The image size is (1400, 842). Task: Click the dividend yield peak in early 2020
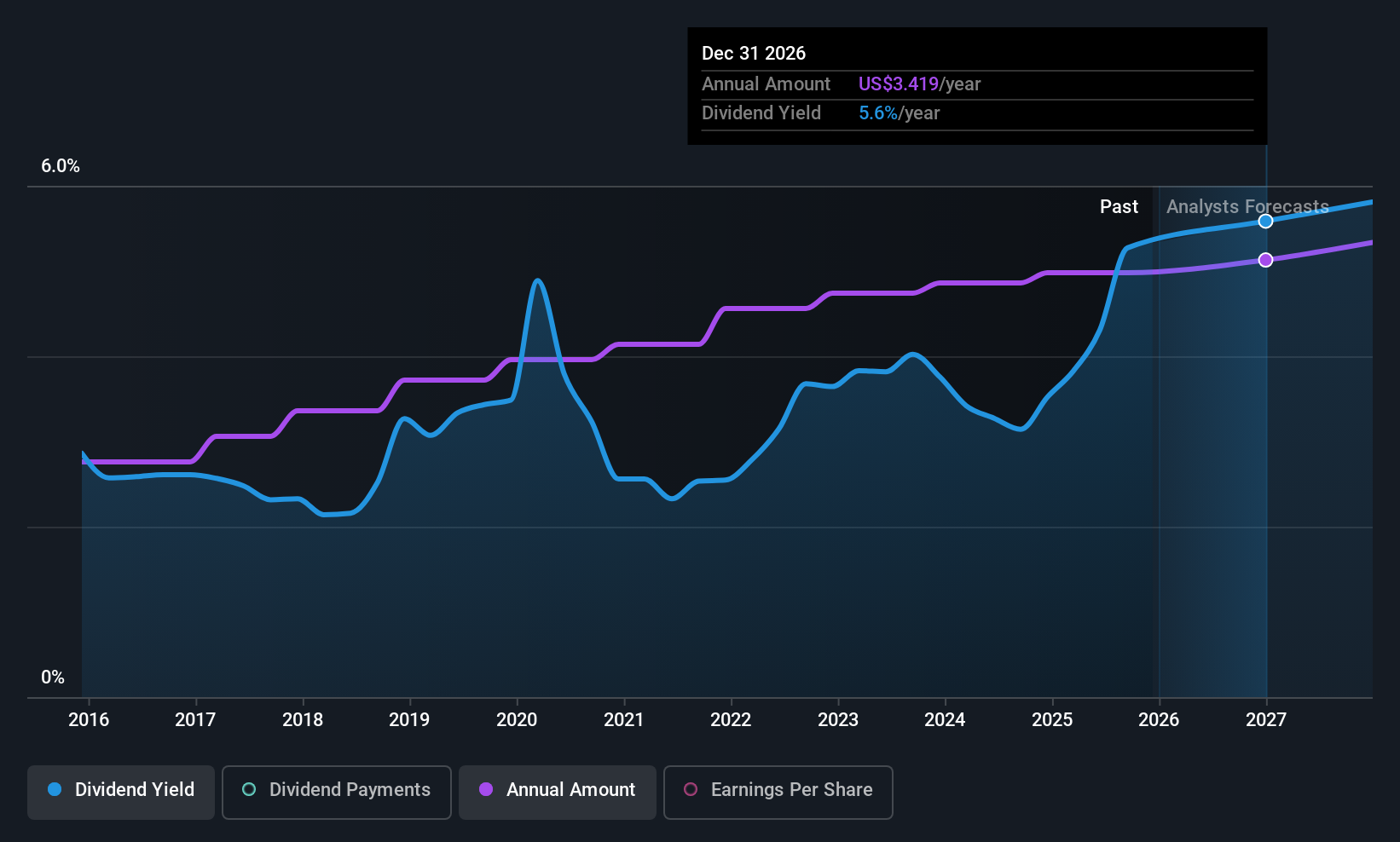[x=537, y=280]
